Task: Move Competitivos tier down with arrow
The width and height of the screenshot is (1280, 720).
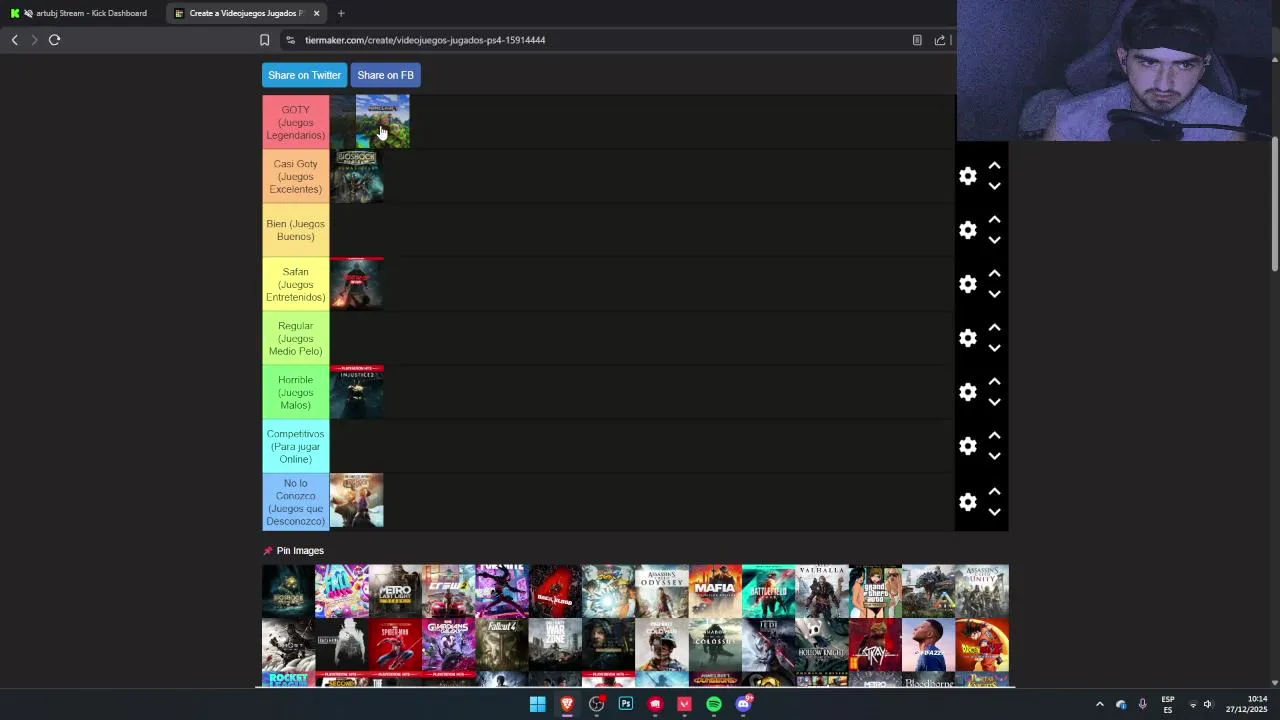Action: click(x=994, y=456)
